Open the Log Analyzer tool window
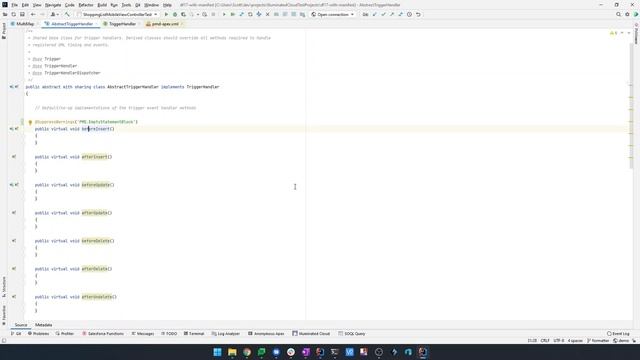Screen dimensions: 640x360 pos(226,333)
